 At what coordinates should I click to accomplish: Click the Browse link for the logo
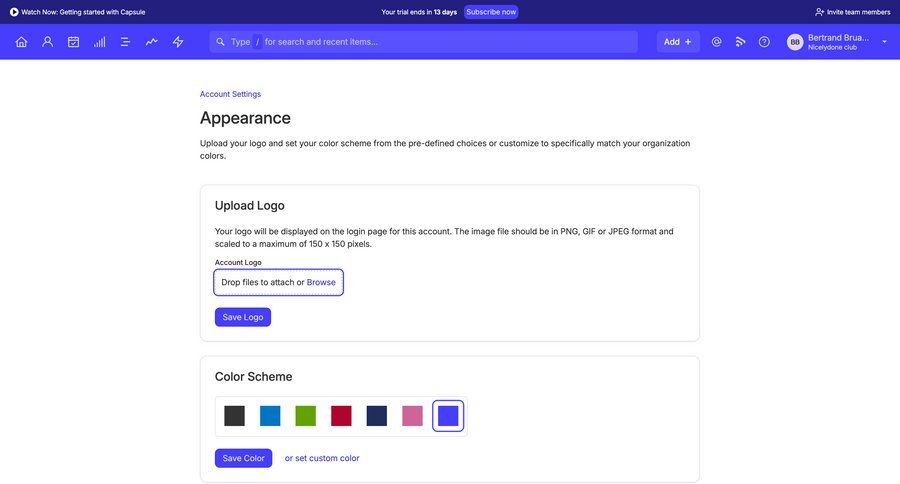[321, 283]
